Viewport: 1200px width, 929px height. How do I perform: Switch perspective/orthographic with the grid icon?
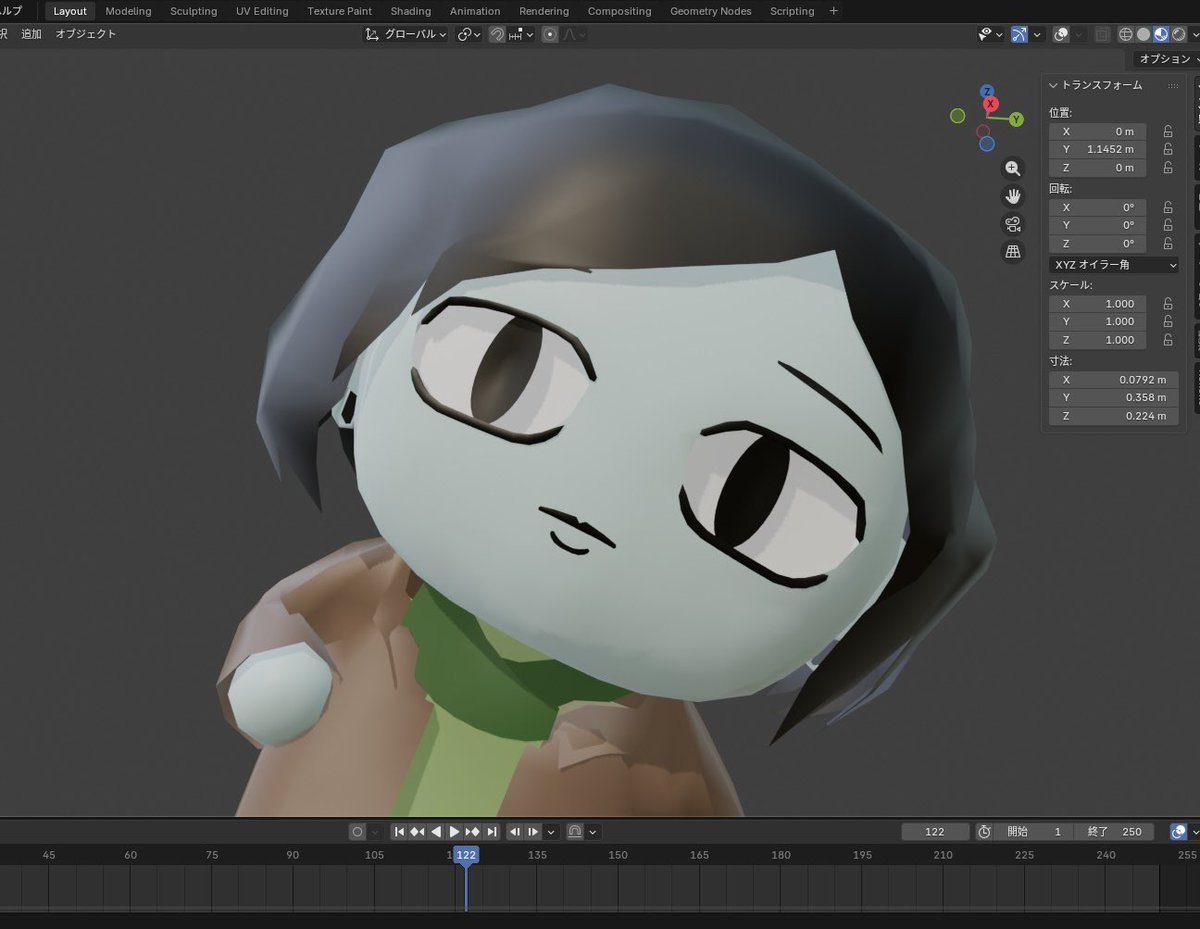tap(1013, 252)
